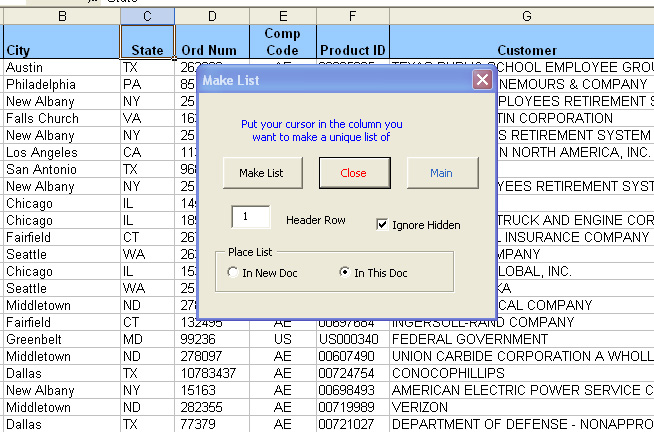Click the Make List button
This screenshot has height=432, width=654.
click(263, 173)
